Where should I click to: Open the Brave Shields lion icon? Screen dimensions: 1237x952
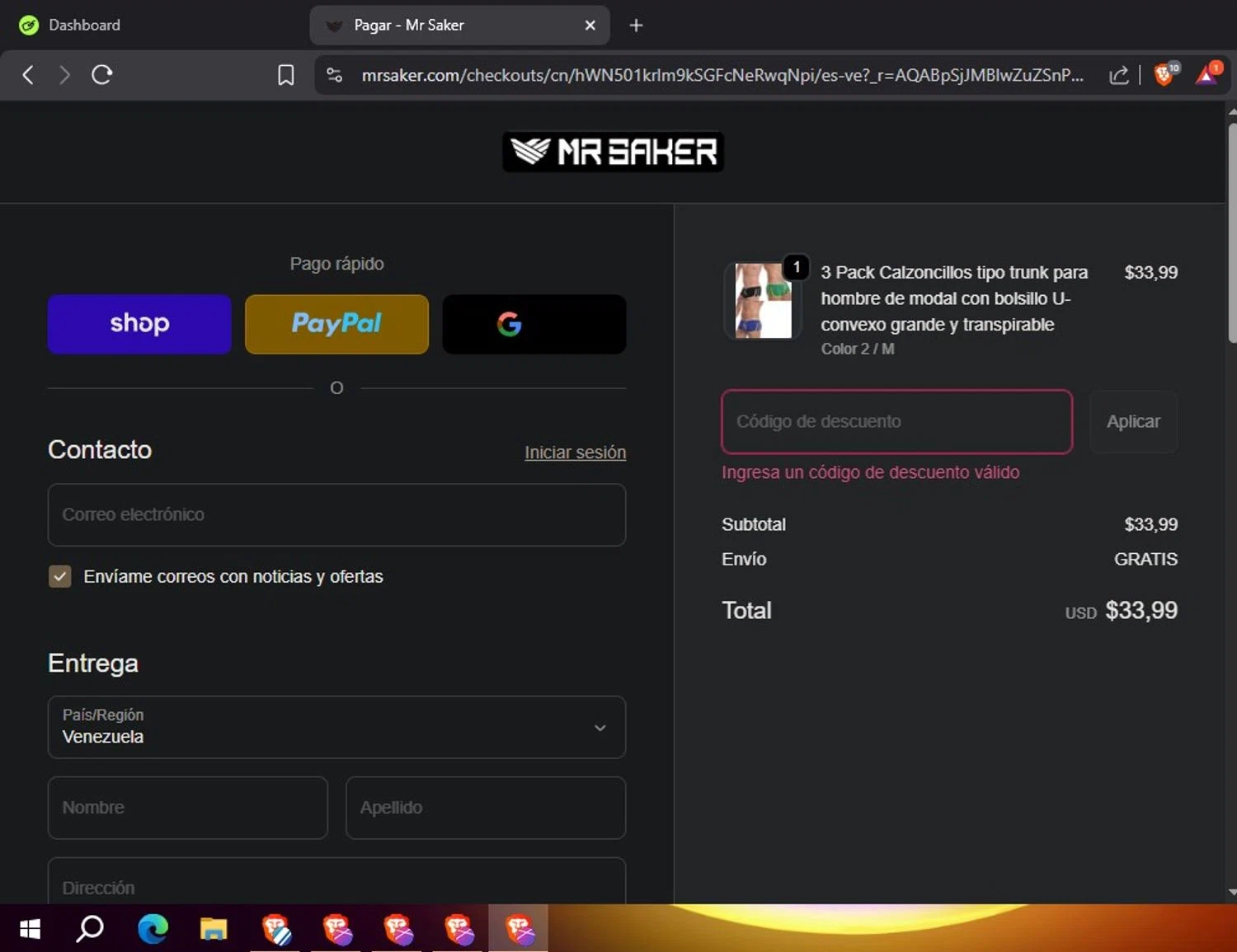[1165, 74]
